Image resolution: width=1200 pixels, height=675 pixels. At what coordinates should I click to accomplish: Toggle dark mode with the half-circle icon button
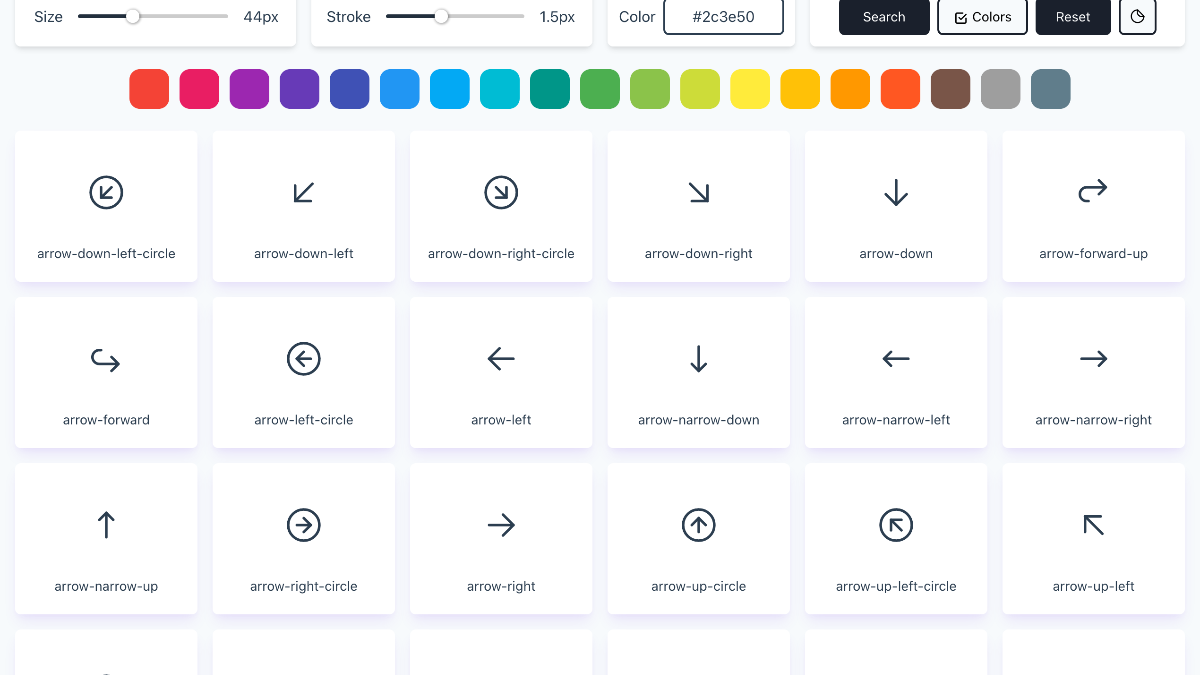coord(1138,17)
